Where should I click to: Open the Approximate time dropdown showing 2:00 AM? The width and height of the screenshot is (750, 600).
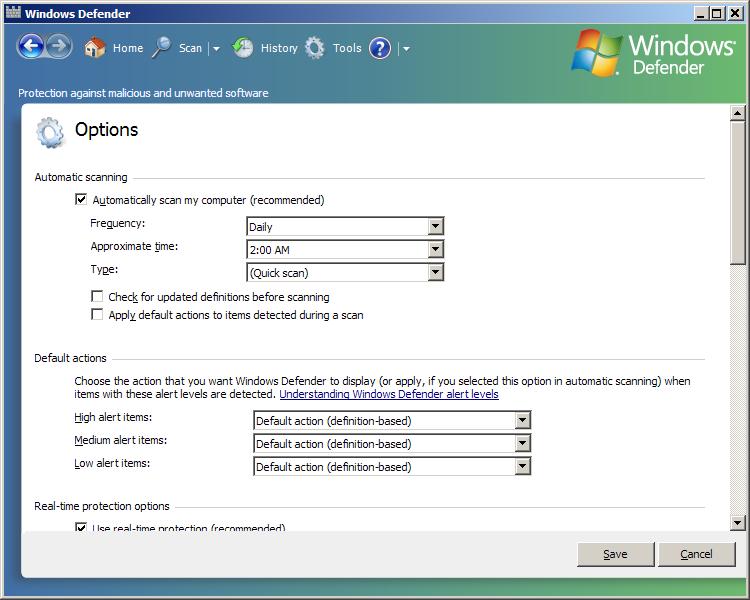(x=345, y=249)
